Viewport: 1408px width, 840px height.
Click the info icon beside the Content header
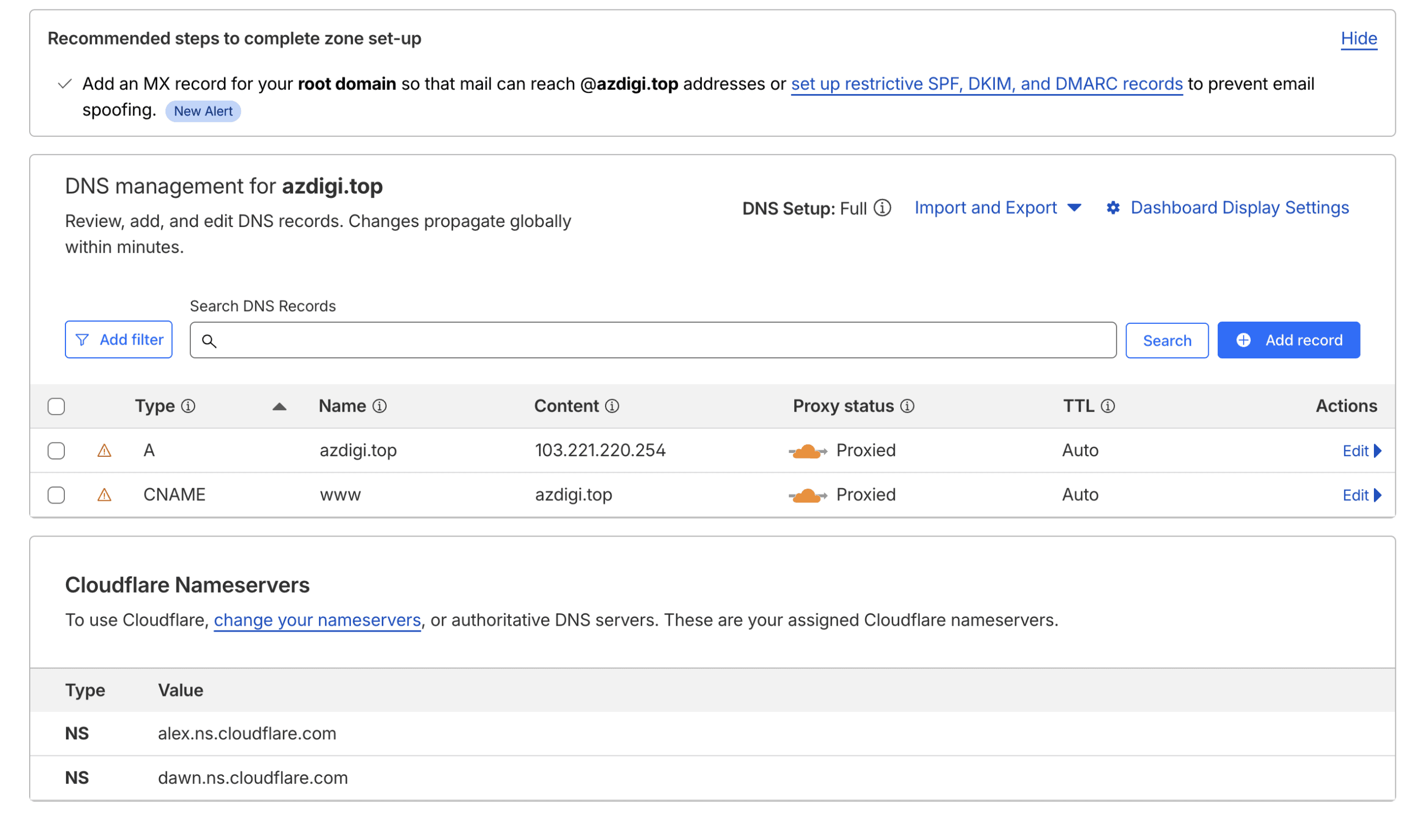tap(612, 406)
